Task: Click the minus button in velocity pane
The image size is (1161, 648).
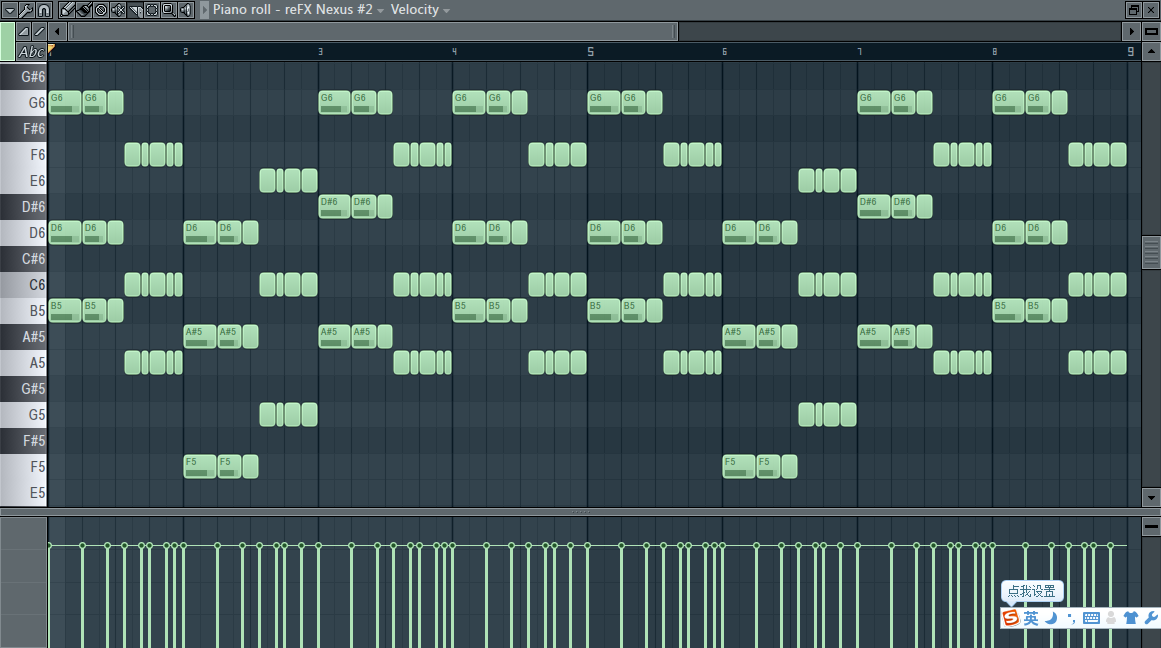Action: tap(1151, 527)
